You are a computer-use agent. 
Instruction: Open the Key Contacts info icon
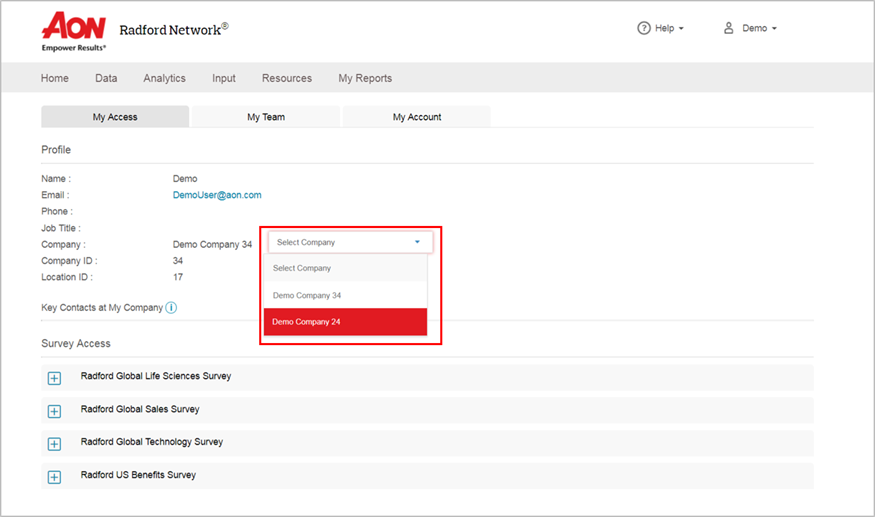coord(171,308)
